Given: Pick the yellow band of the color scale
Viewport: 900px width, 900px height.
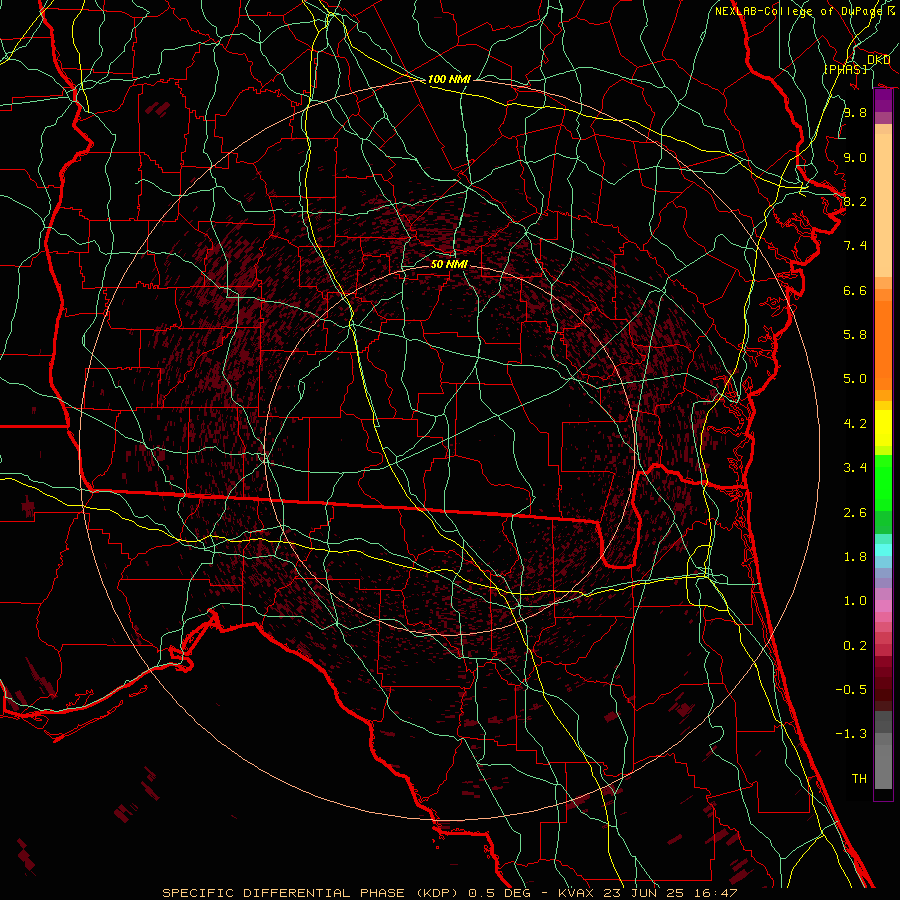Looking at the screenshot, I should pos(883,428).
